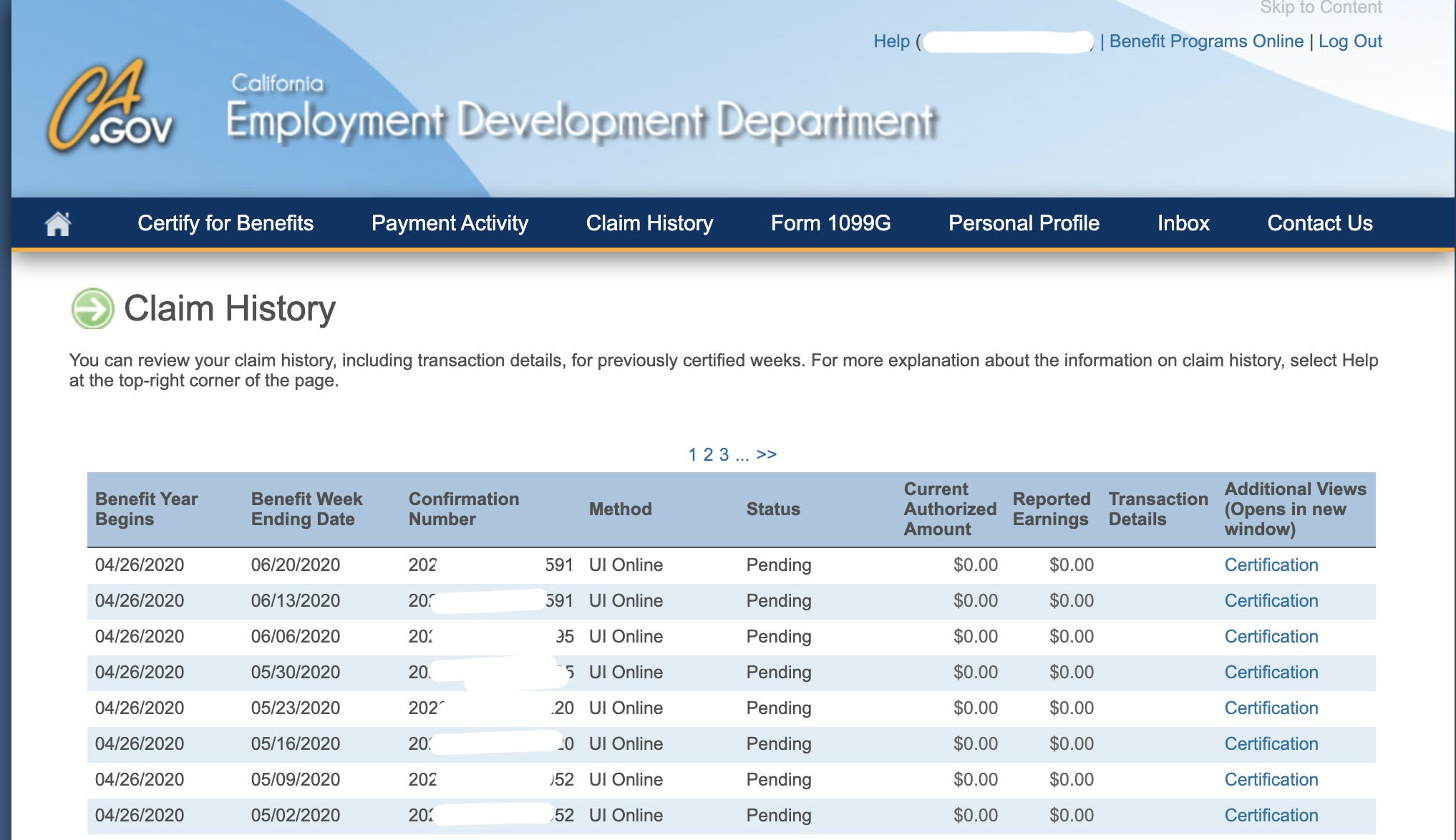Click Confirmation Number column header
The image size is (1456, 840).
click(x=464, y=509)
